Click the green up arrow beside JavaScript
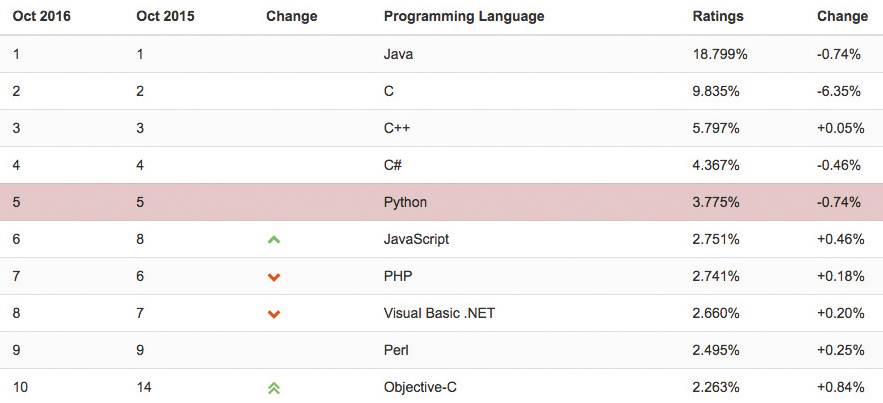 click(274, 240)
